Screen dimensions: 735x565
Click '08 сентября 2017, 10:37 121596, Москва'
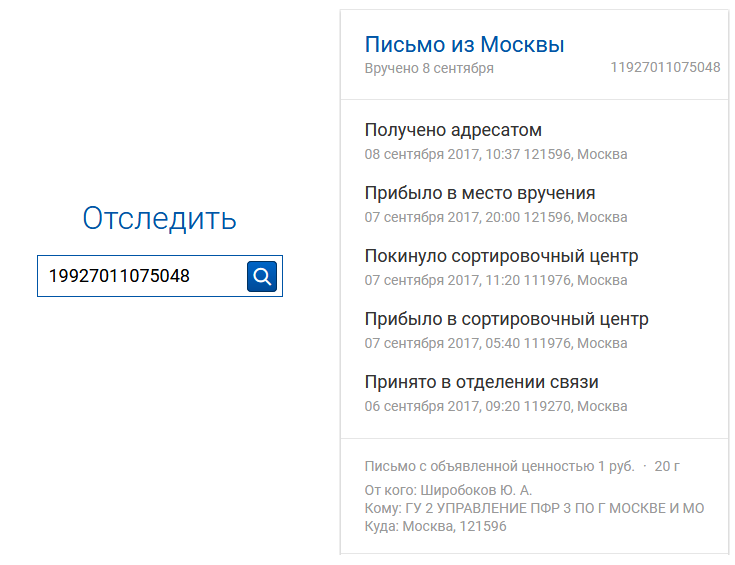point(496,154)
